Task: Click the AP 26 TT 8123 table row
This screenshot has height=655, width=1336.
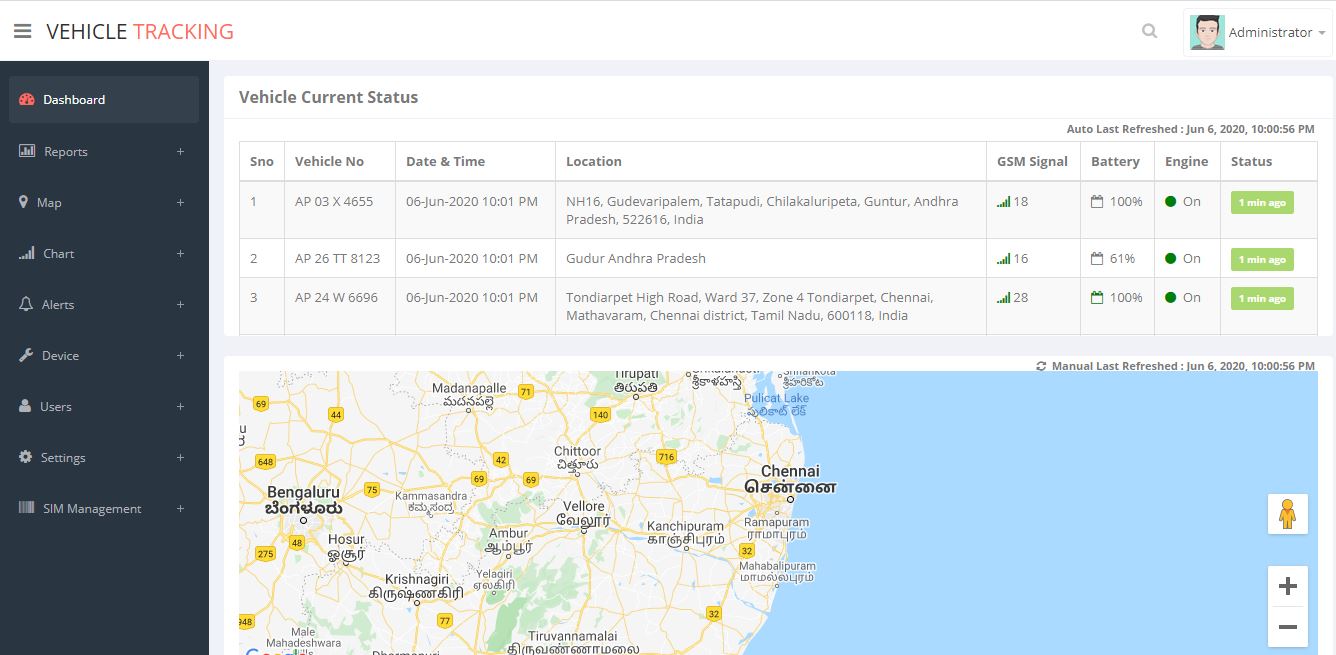Action: tap(636, 258)
